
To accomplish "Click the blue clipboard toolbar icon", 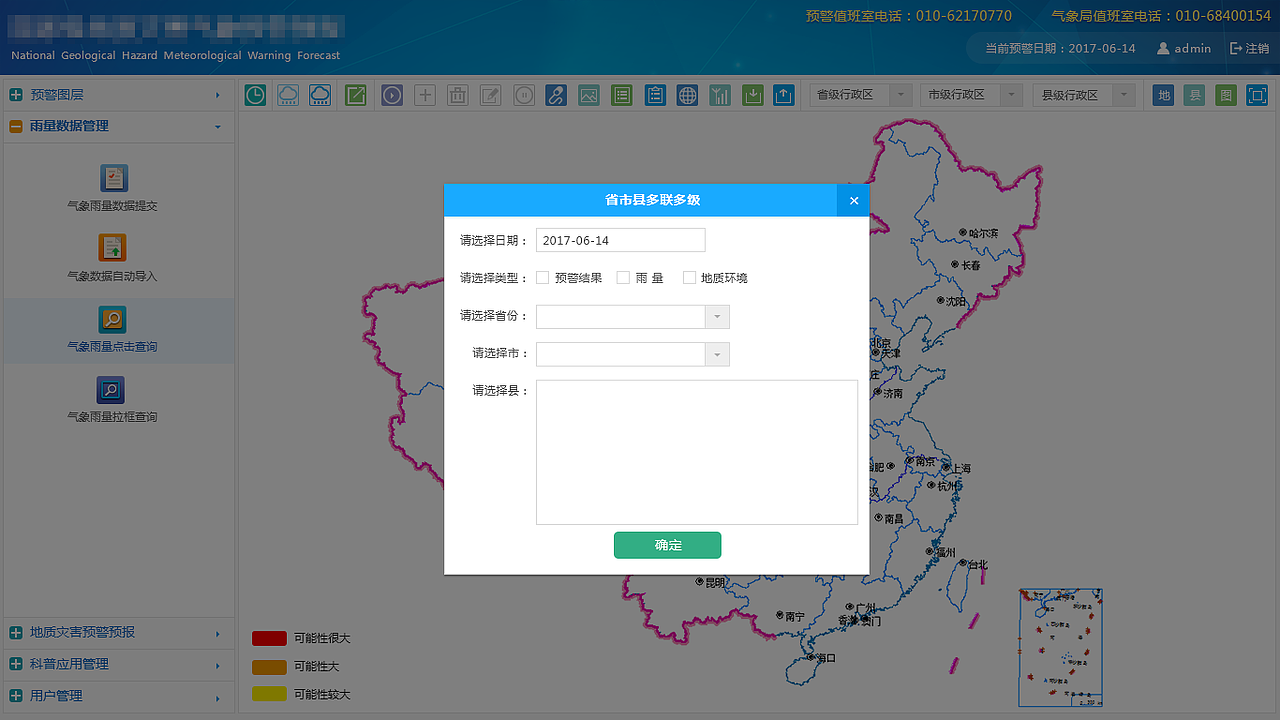I will tap(655, 95).
